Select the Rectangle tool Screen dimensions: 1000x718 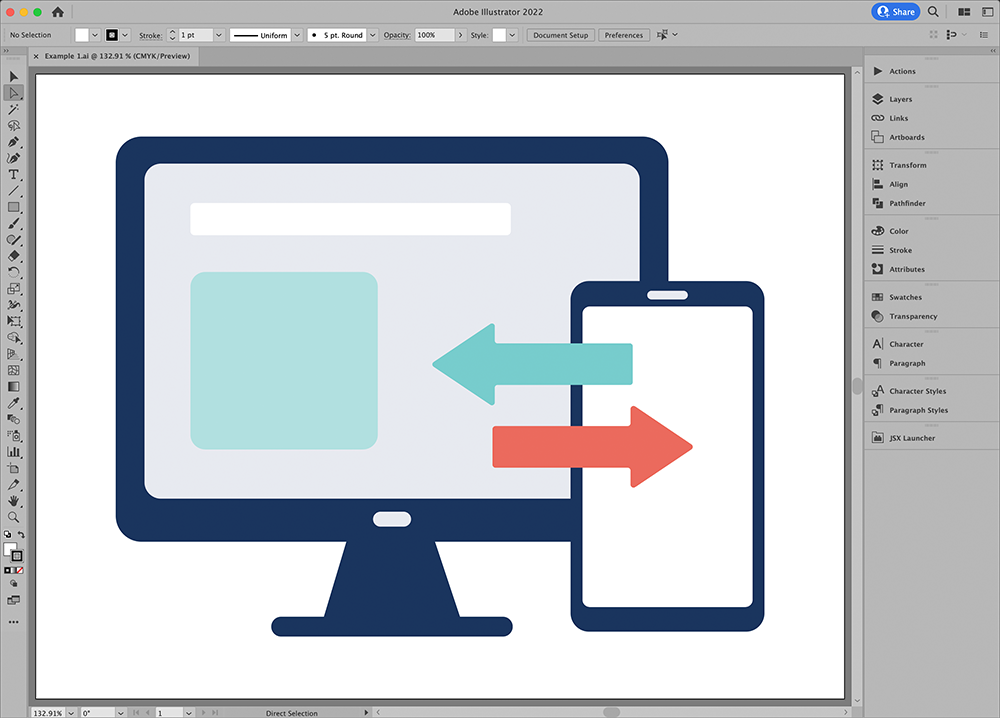point(13,207)
